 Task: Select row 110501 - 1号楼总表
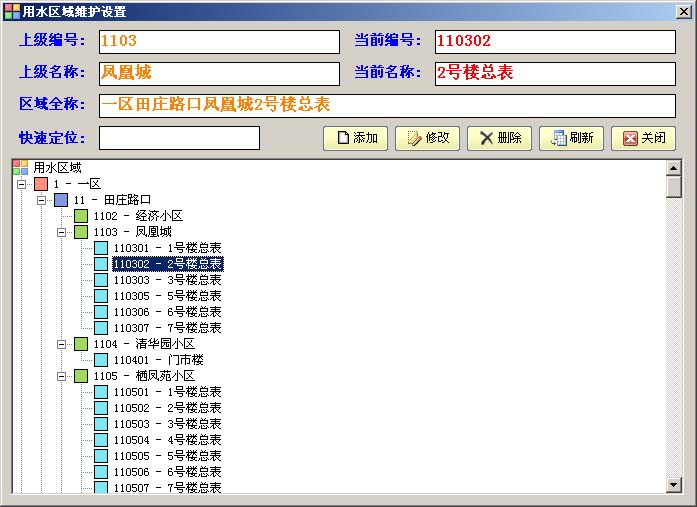(x=168, y=392)
